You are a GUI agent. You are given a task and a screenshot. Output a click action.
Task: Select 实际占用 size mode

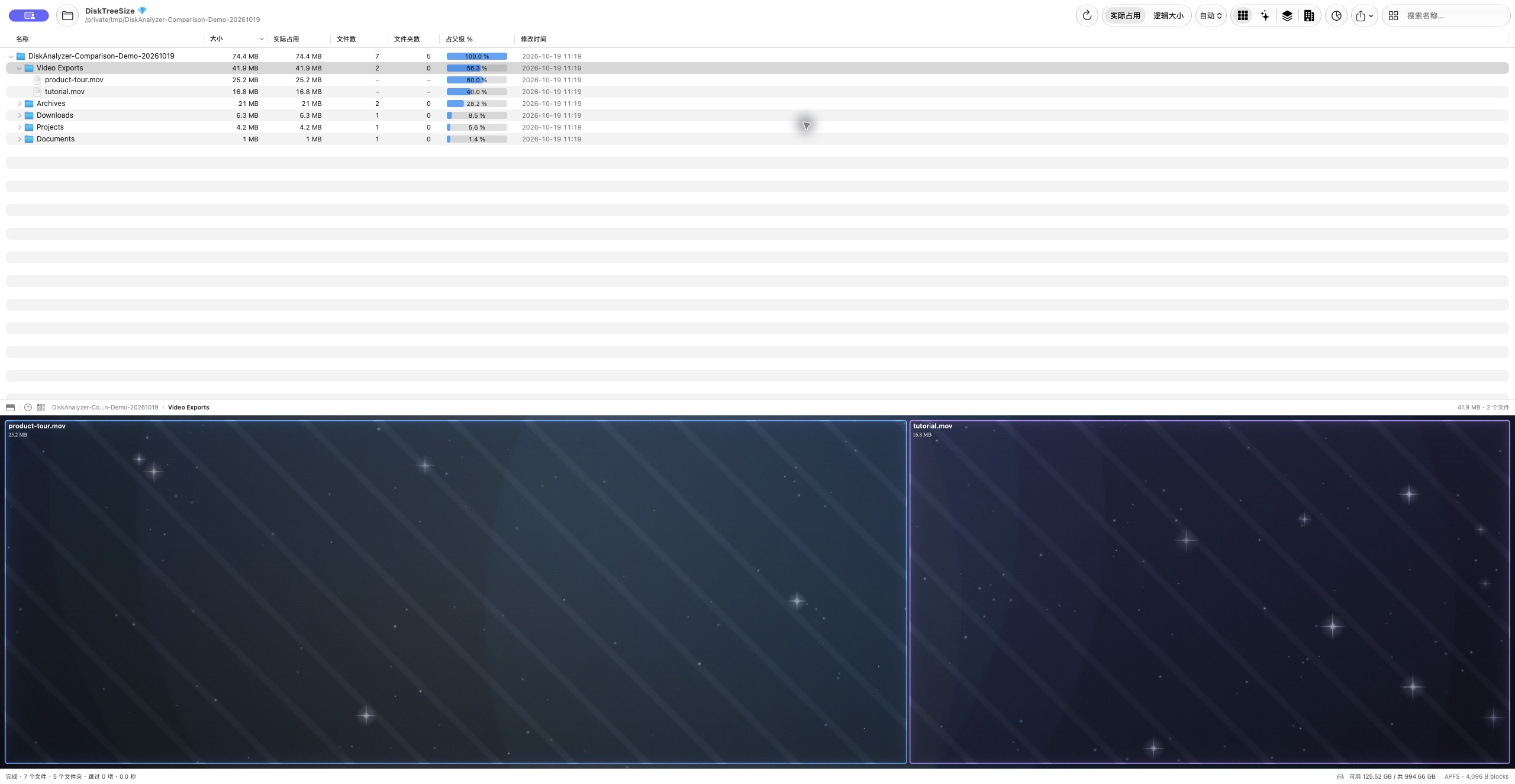pyautogui.click(x=1125, y=16)
